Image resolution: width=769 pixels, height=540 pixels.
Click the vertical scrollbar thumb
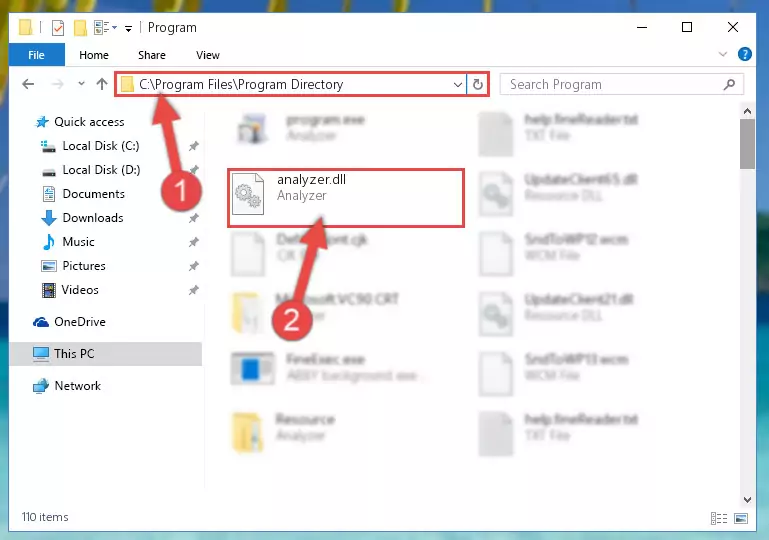(747, 144)
